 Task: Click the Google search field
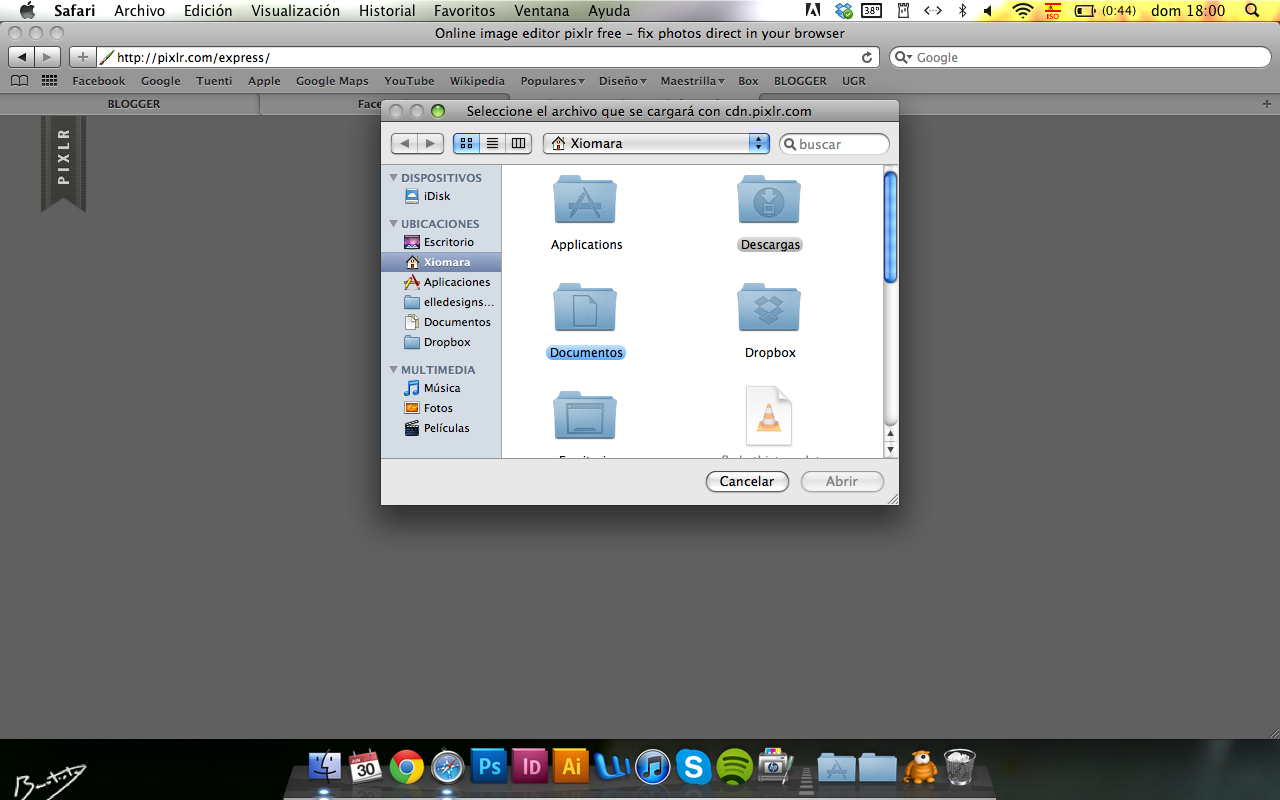point(1080,57)
